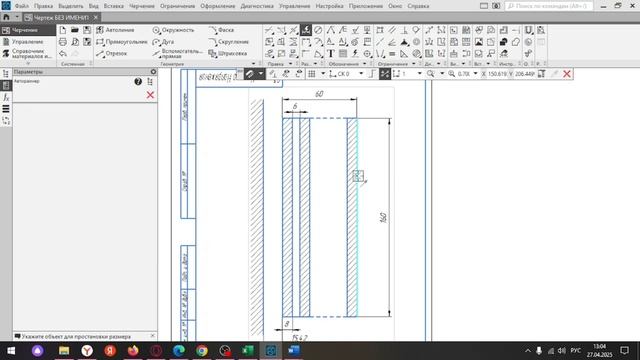Open the grid dropdown arrow
Screen dimensions: 640x360
pos(323,74)
